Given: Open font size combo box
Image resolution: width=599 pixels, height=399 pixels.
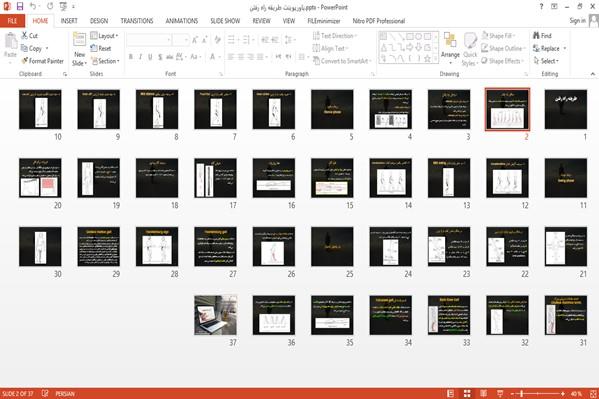Looking at the screenshot, I should [180, 40].
